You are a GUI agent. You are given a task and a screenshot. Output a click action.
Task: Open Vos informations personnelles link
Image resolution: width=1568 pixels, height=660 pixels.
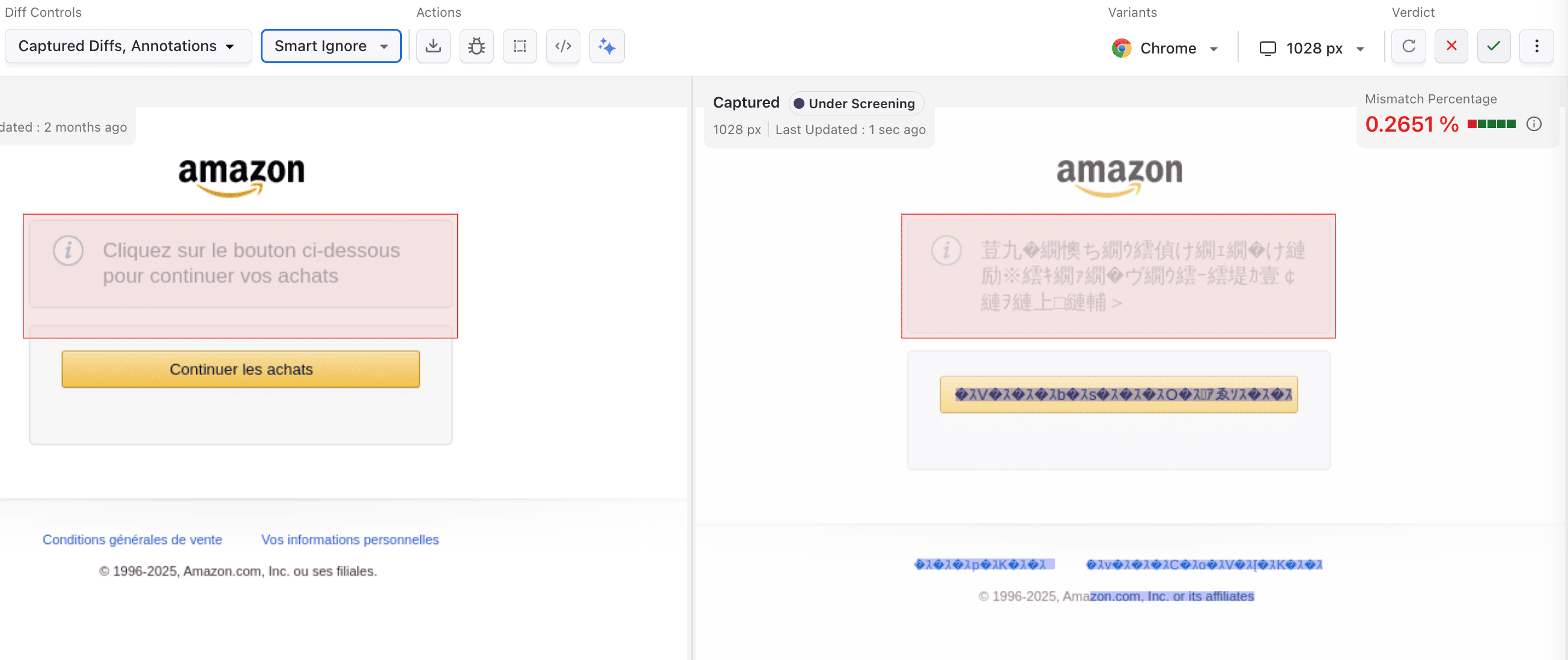350,539
